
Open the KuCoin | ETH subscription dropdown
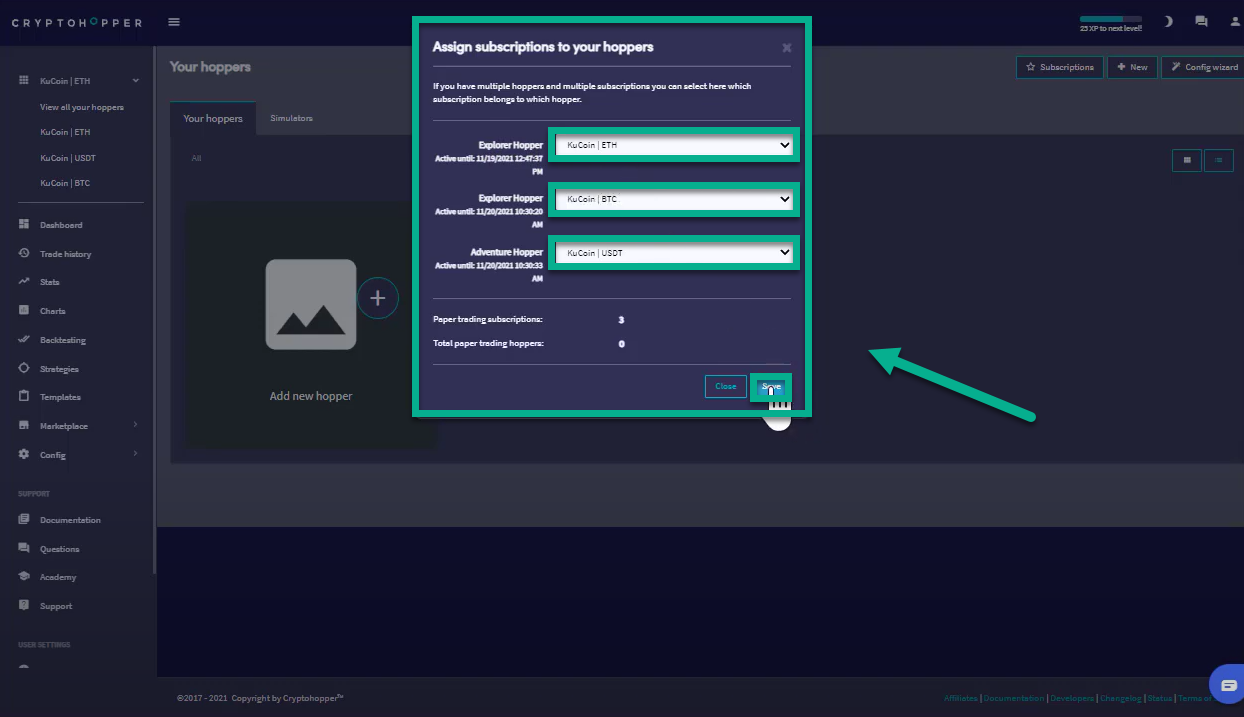673,145
